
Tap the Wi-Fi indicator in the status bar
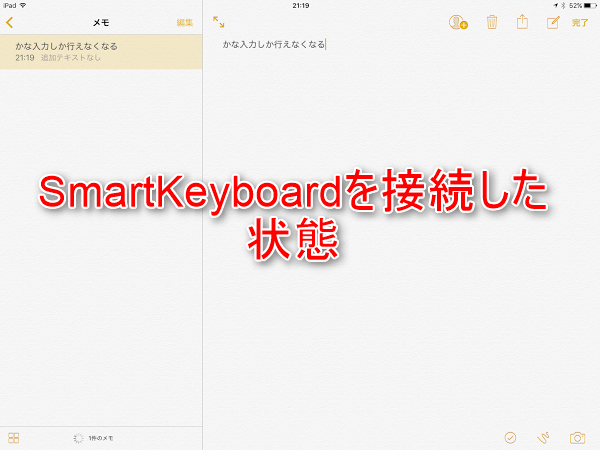[x=24, y=5]
